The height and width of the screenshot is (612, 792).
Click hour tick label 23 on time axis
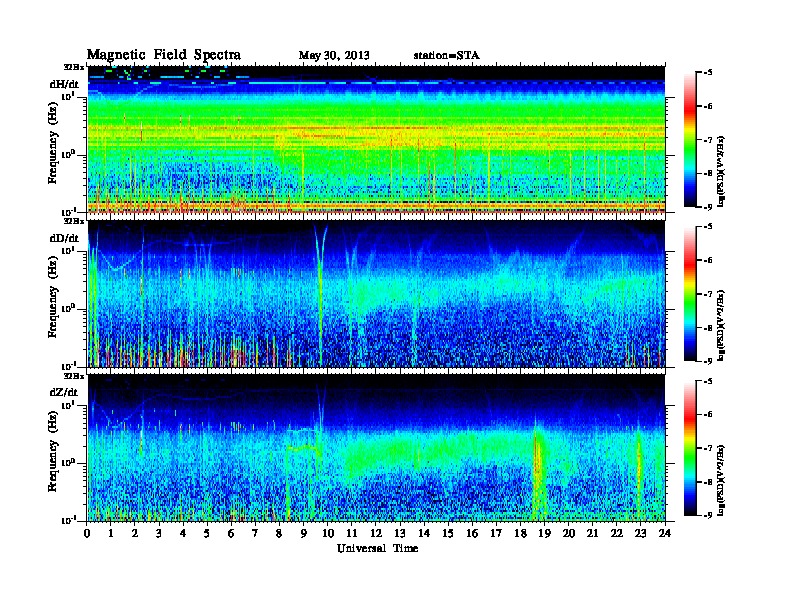(x=640, y=533)
